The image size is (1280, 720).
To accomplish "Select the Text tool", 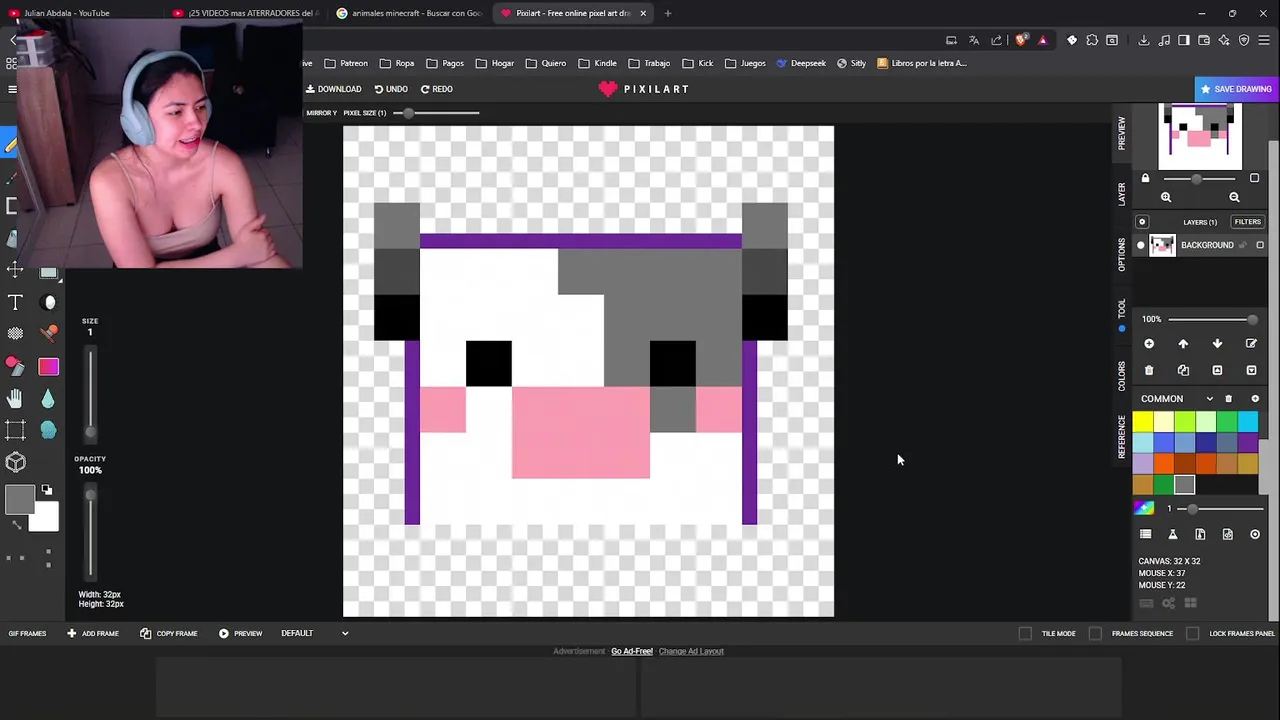I will (x=15, y=302).
